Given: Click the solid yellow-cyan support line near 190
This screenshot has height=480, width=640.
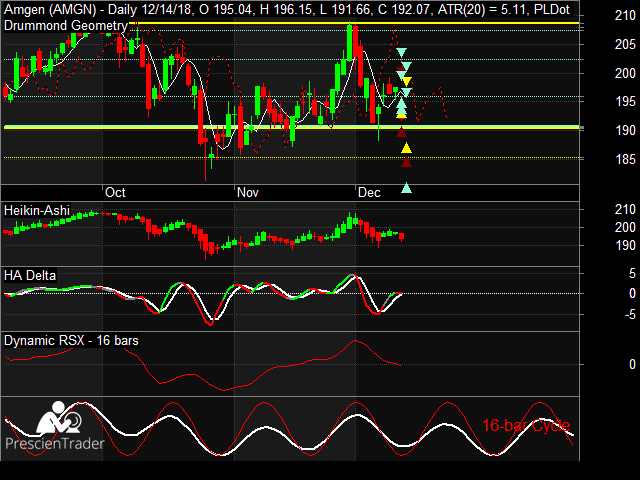Looking at the screenshot, I should [x=291, y=127].
